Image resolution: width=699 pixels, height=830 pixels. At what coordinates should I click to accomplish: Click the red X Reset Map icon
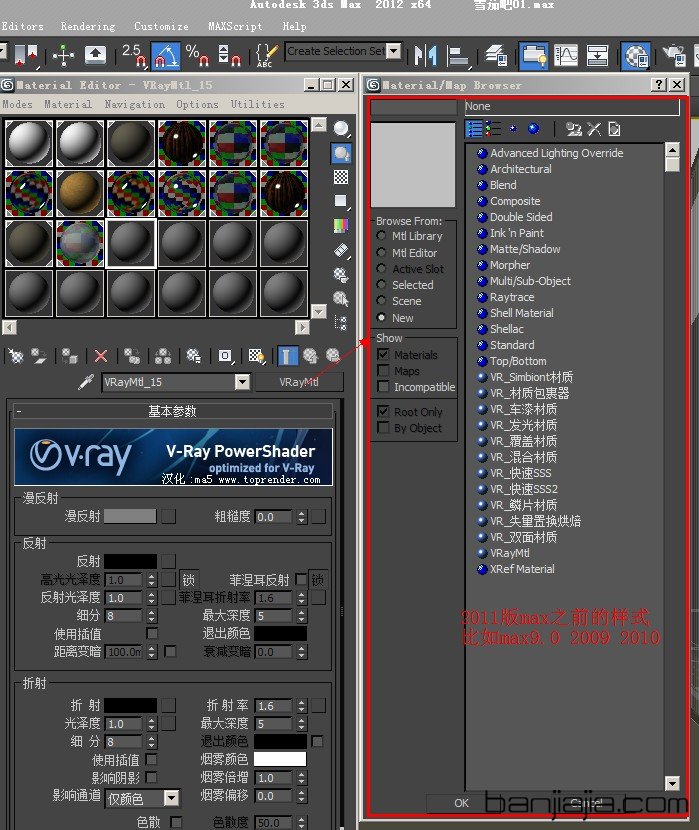coord(101,356)
